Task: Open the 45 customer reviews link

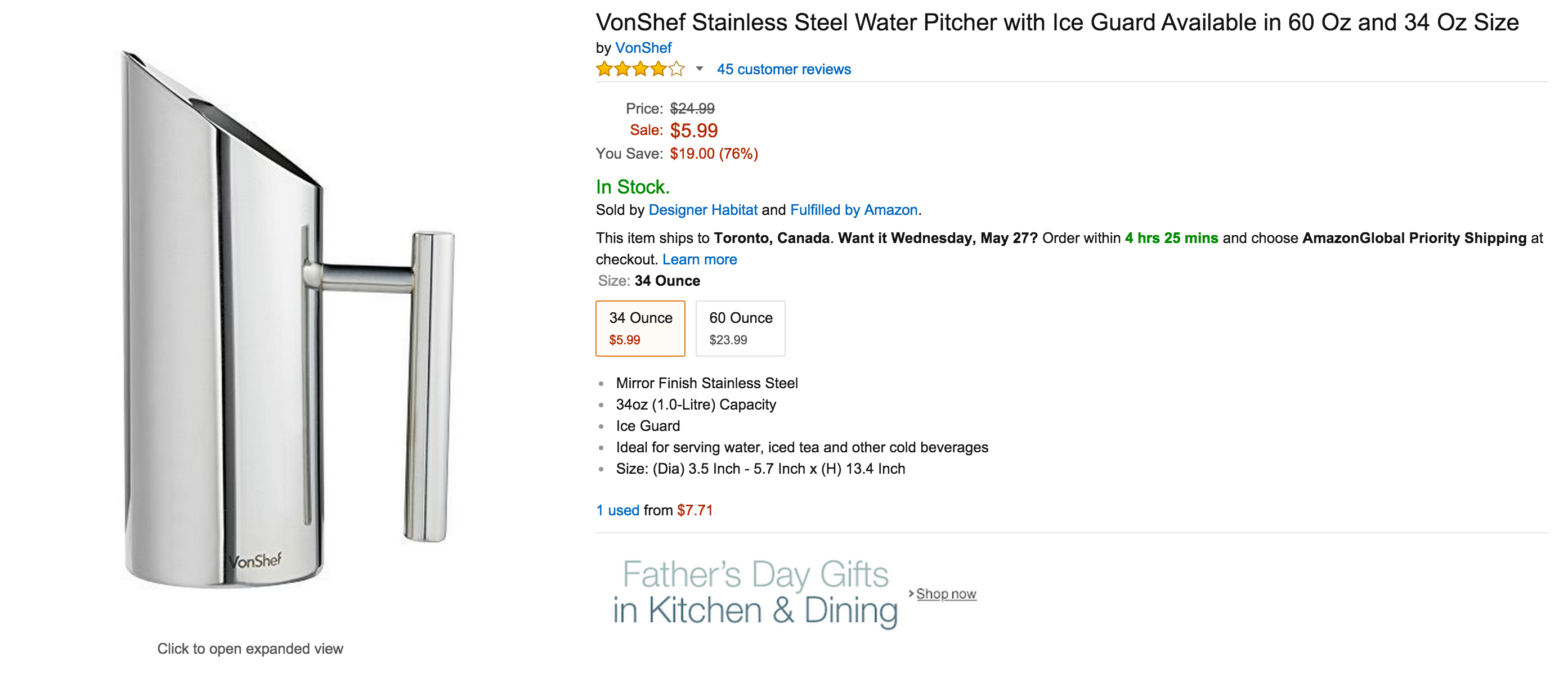Action: 783,69
